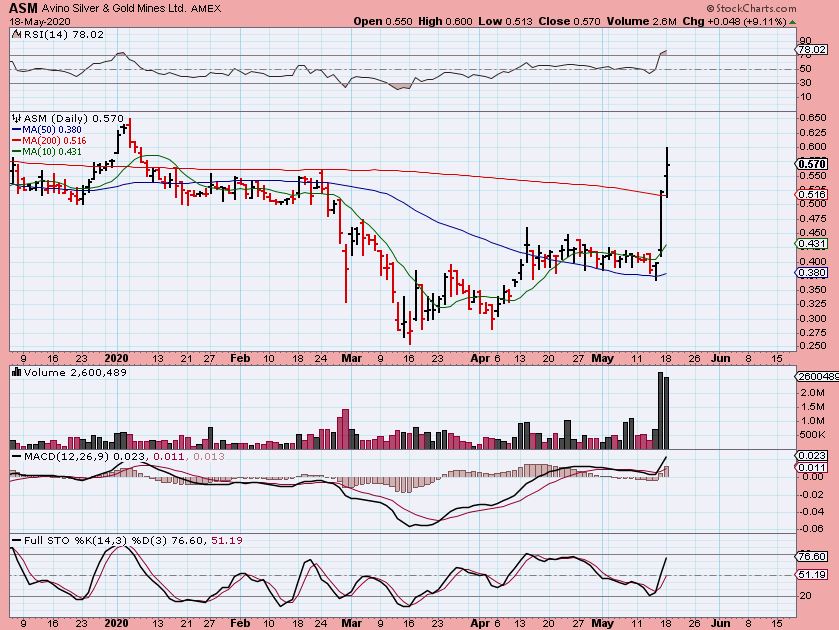839x630 pixels.
Task: Click the Jun label on the bottom stochastic date axis
Action: click(x=721, y=623)
